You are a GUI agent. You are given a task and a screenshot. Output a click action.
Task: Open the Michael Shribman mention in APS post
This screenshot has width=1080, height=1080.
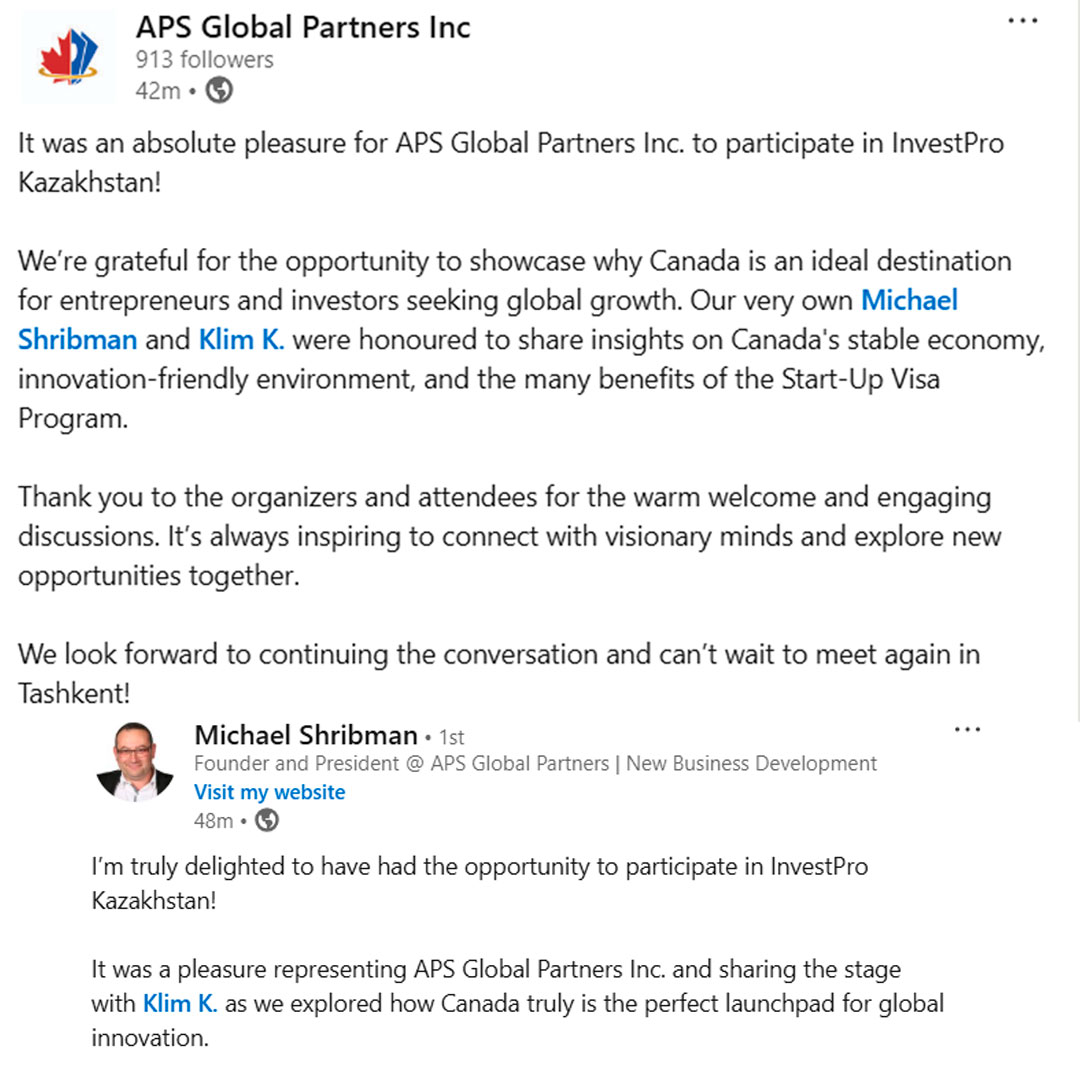point(909,300)
